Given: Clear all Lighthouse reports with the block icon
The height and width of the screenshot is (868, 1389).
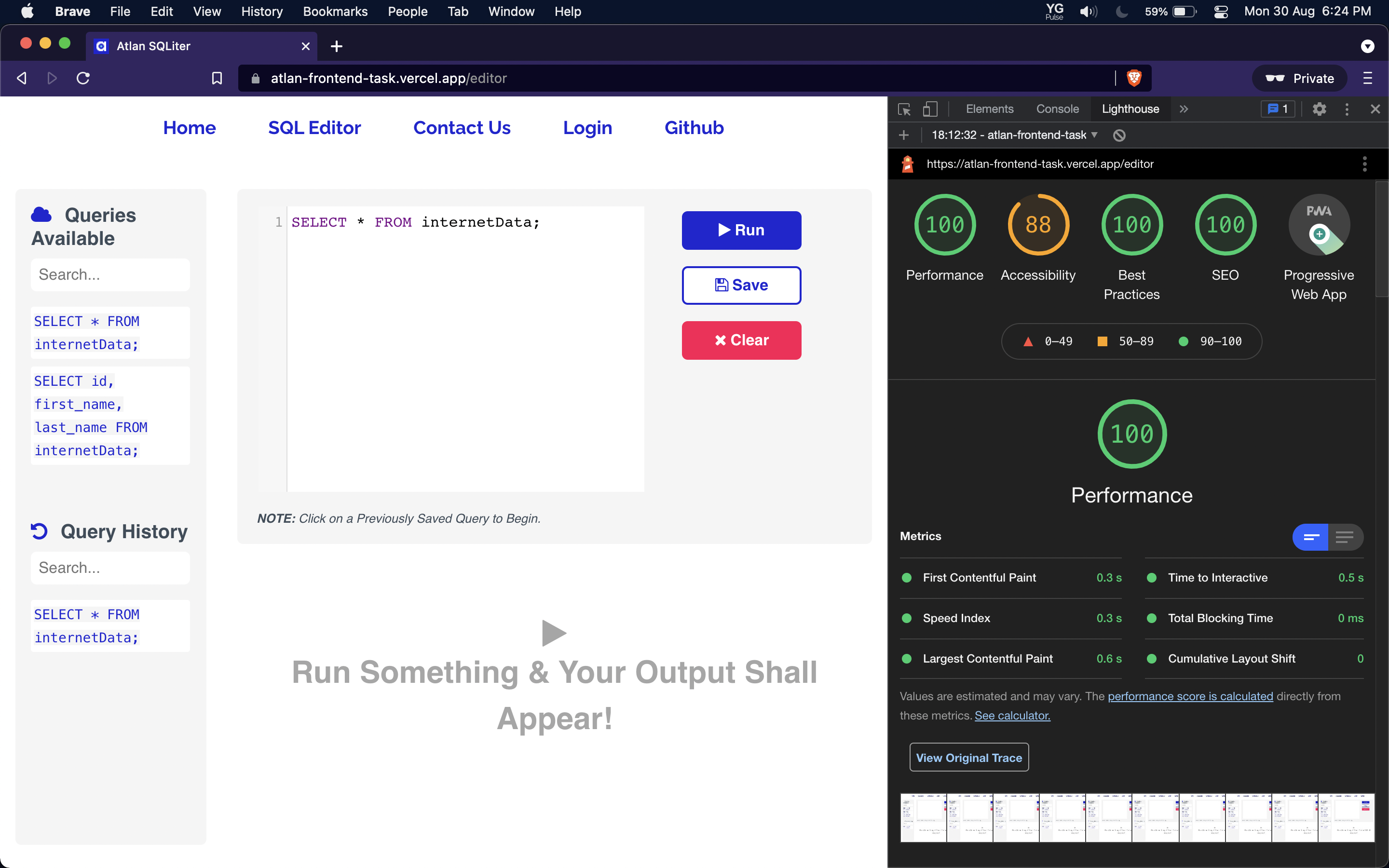Looking at the screenshot, I should tap(1119, 136).
